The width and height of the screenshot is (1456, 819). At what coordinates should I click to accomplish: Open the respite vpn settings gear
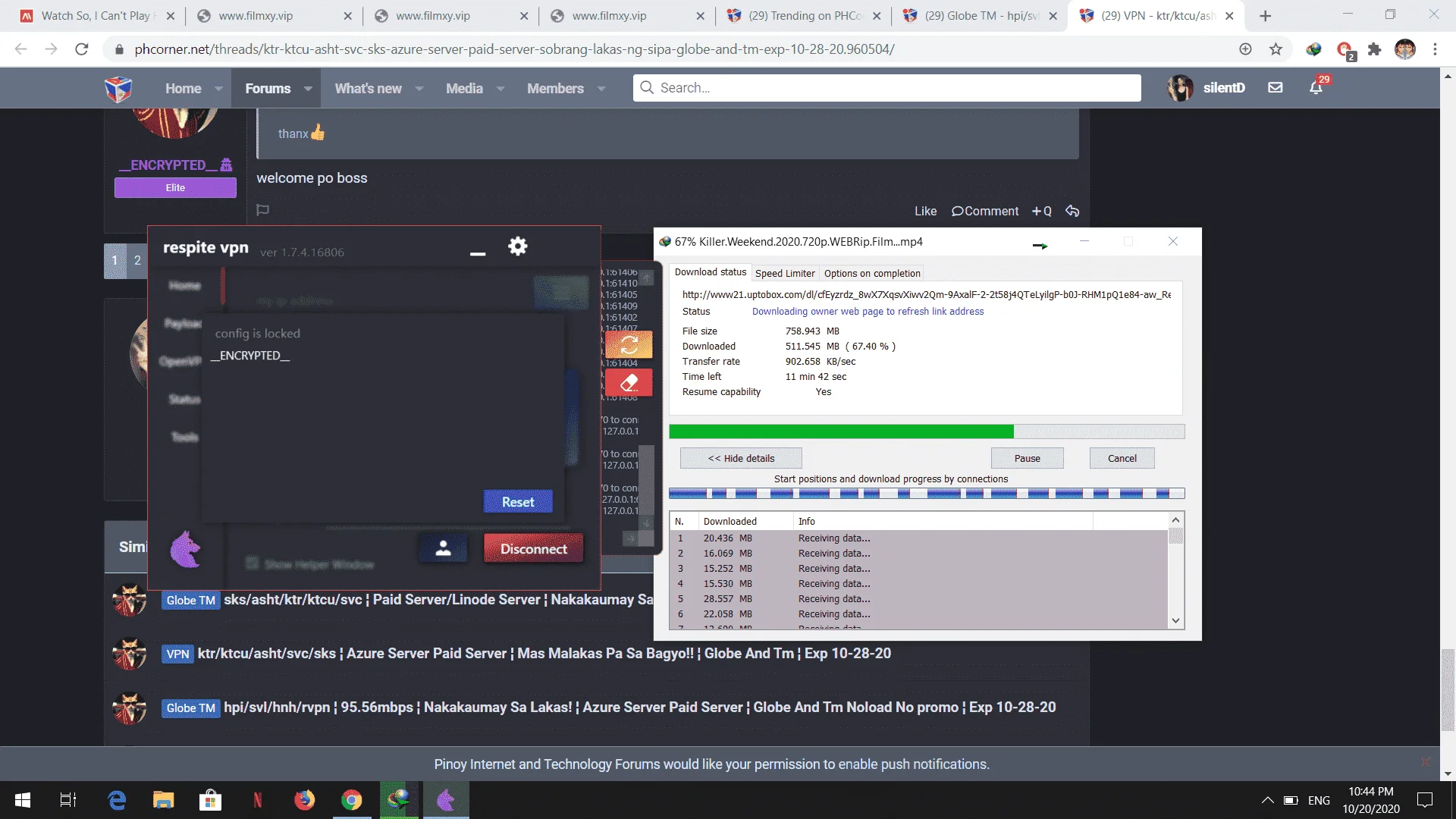click(517, 246)
